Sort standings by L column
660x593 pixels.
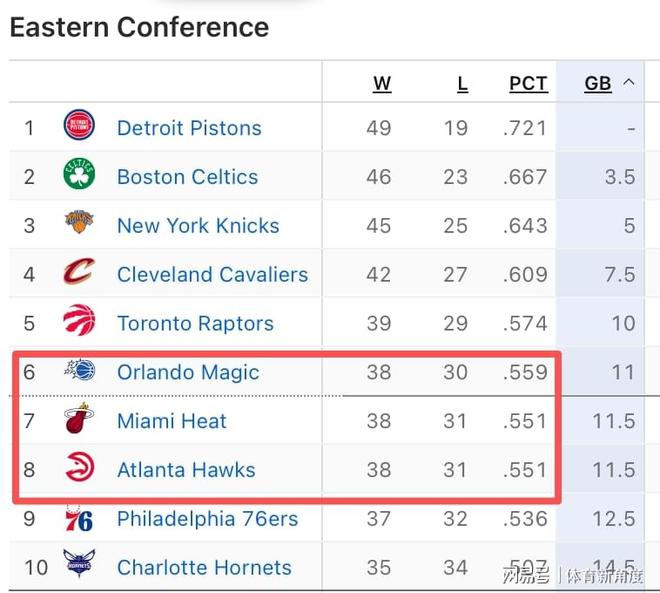click(462, 84)
